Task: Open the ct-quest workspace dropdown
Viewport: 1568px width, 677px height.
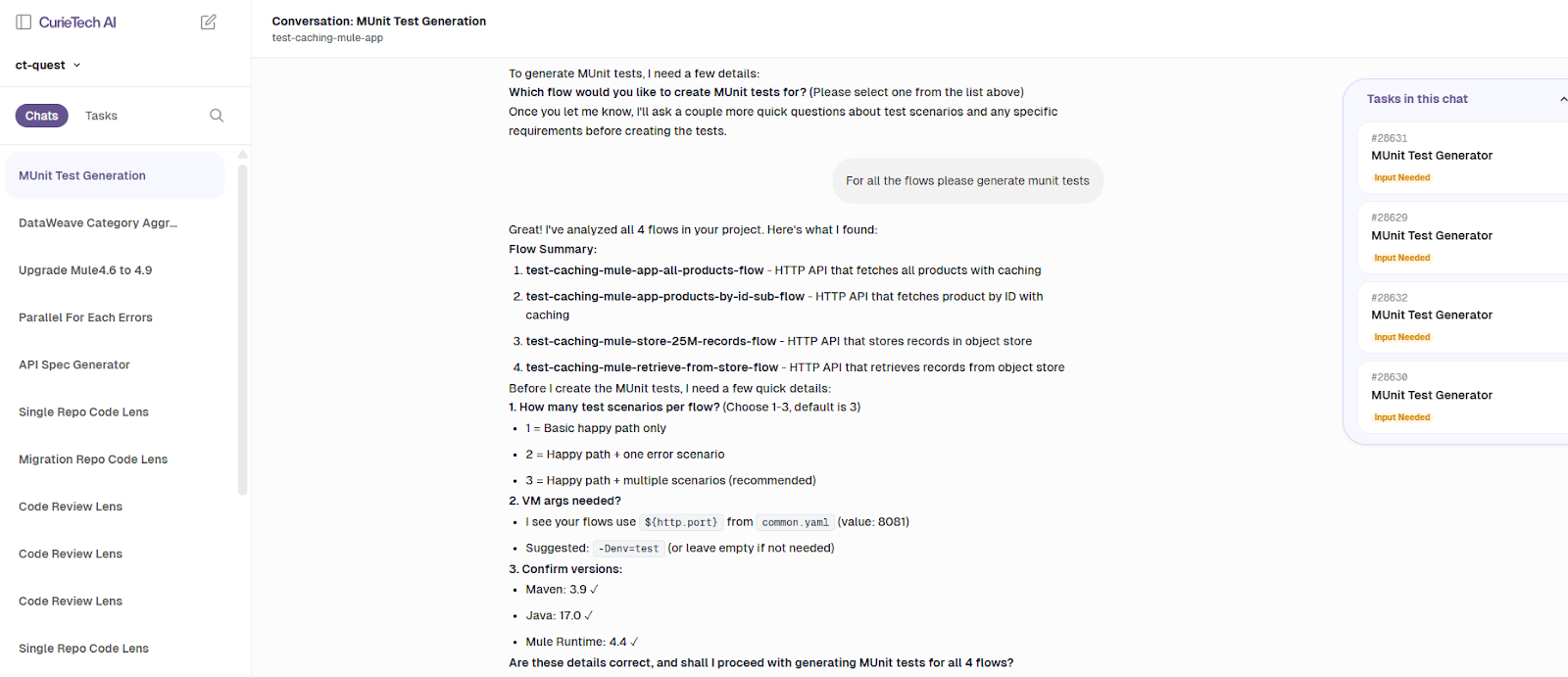Action: point(46,65)
